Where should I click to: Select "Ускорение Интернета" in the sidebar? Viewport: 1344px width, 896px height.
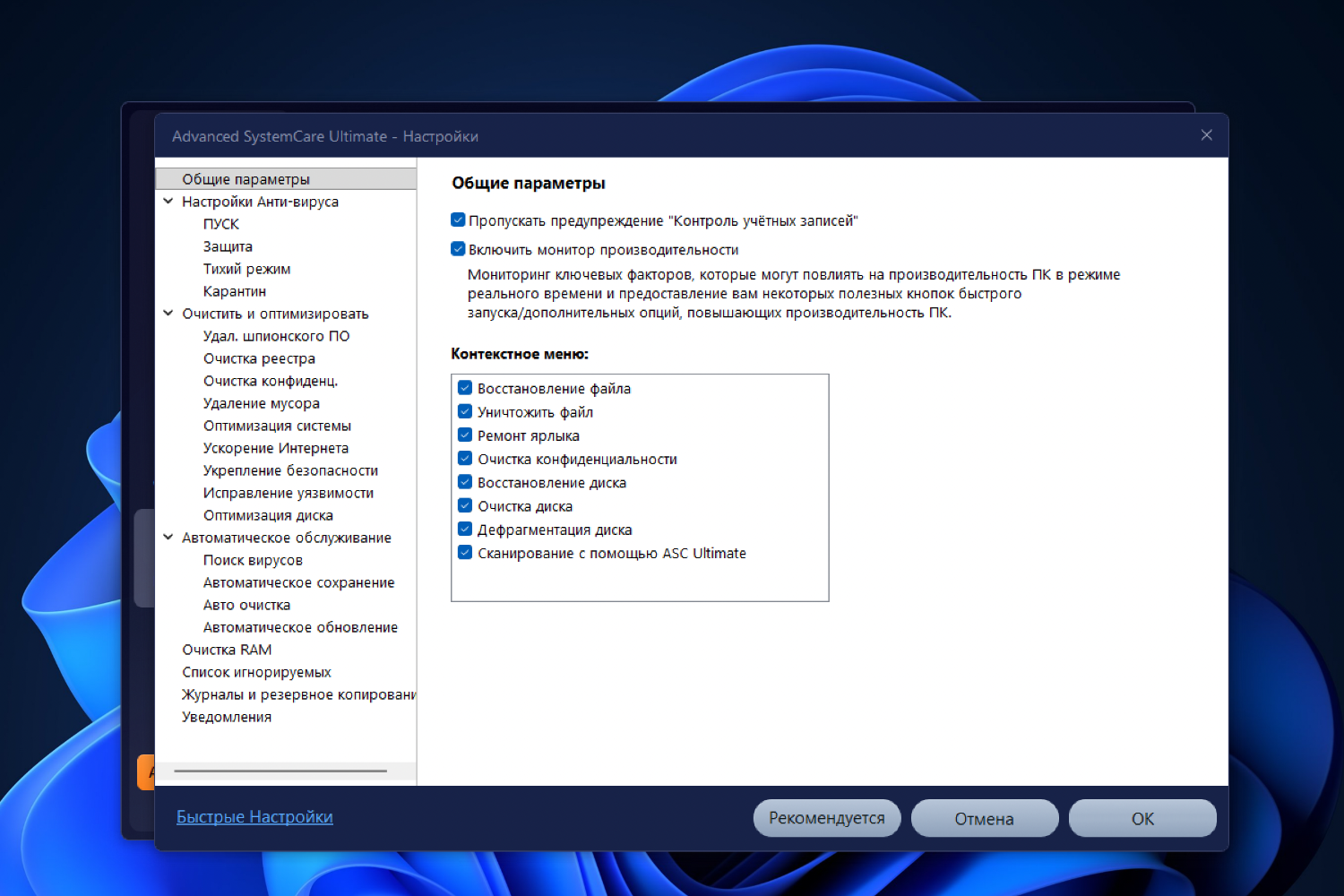pyautogui.click(x=276, y=448)
